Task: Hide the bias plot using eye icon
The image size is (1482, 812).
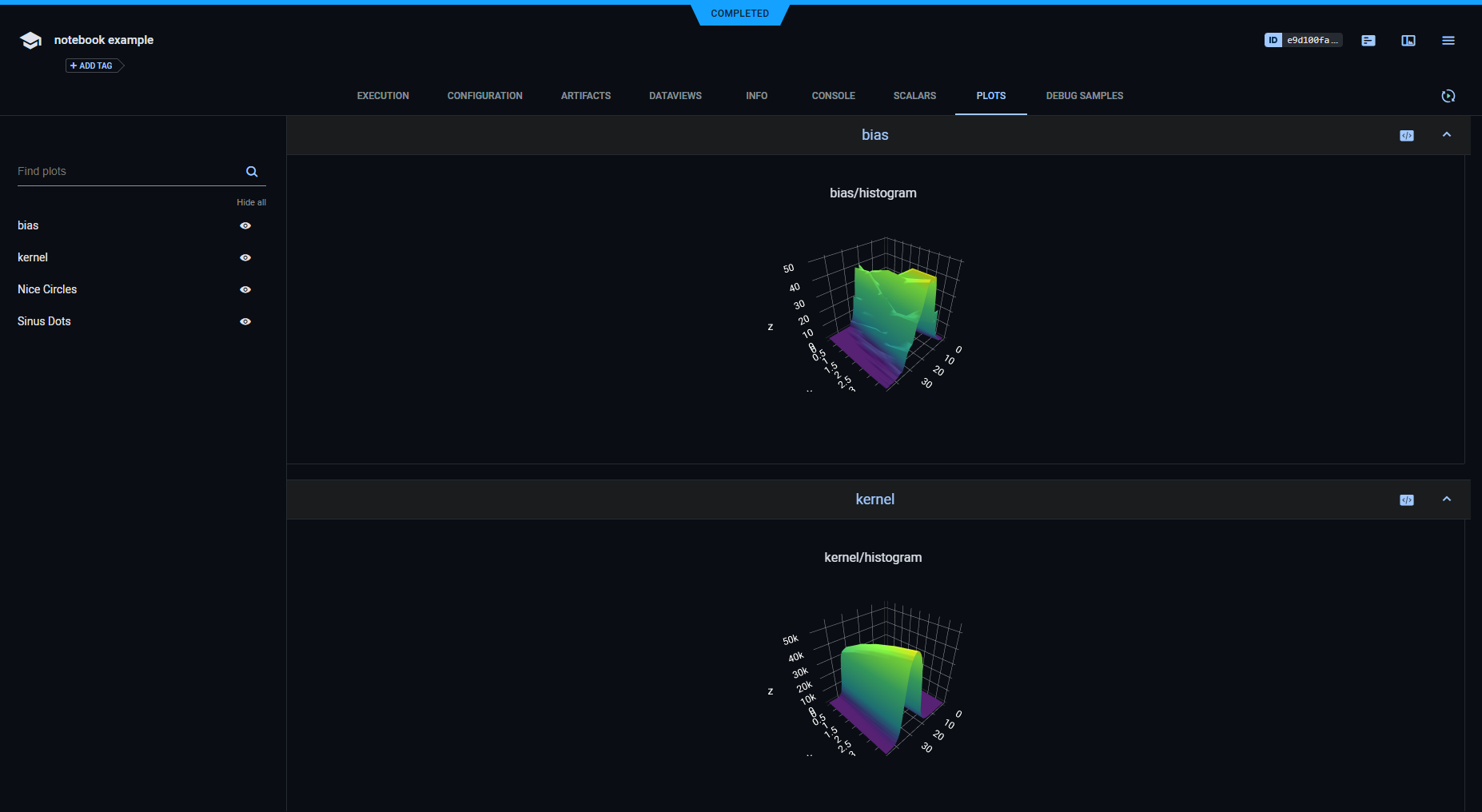Action: pyautogui.click(x=245, y=226)
